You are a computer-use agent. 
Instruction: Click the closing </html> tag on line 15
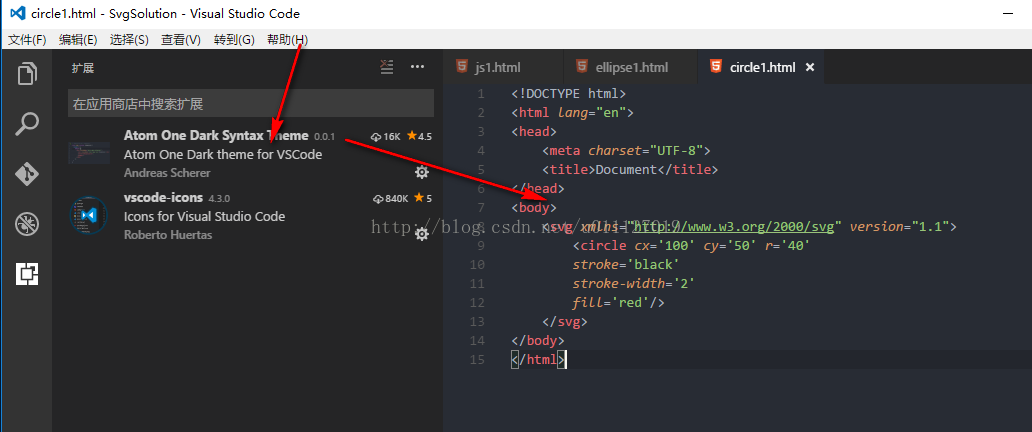coord(538,360)
